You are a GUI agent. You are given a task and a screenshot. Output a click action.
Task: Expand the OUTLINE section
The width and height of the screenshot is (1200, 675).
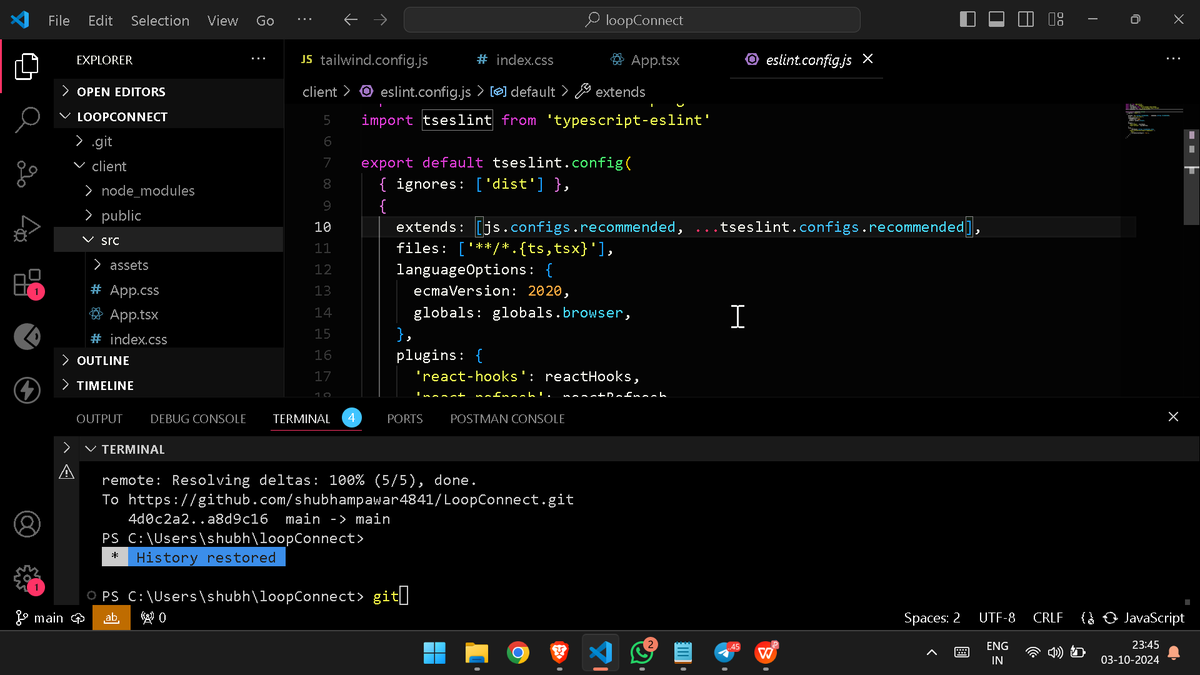169,360
